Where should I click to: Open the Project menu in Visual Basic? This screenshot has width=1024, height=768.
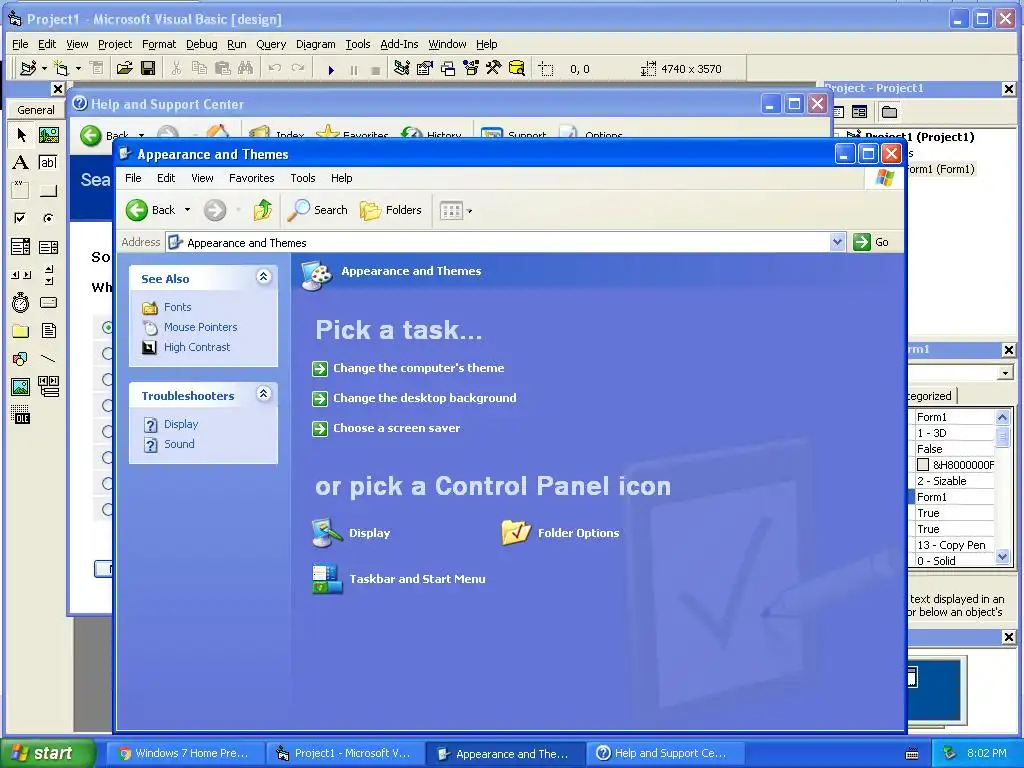115,44
